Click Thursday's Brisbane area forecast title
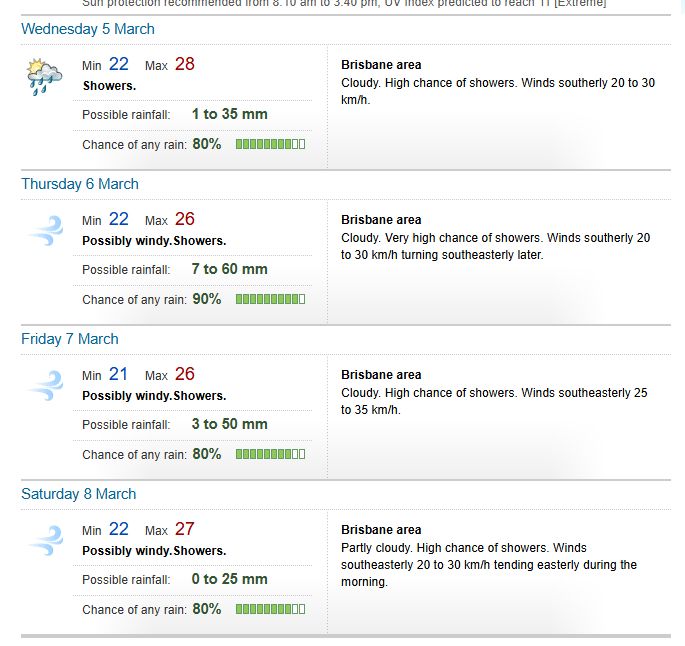 pyautogui.click(x=381, y=220)
